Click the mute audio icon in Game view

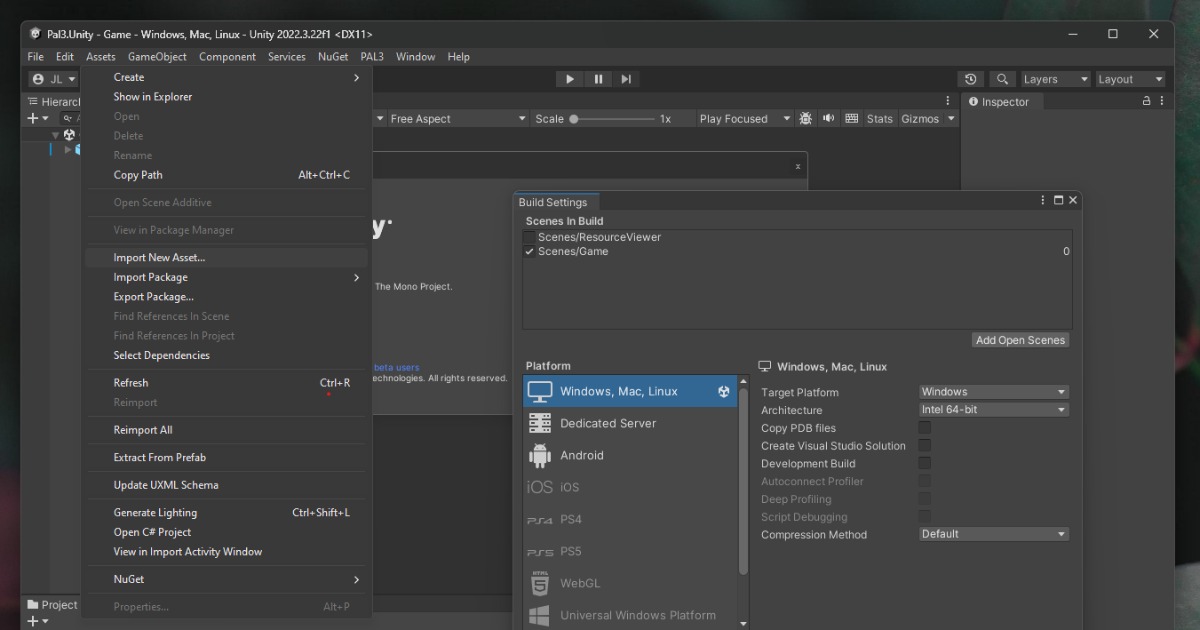tap(829, 118)
